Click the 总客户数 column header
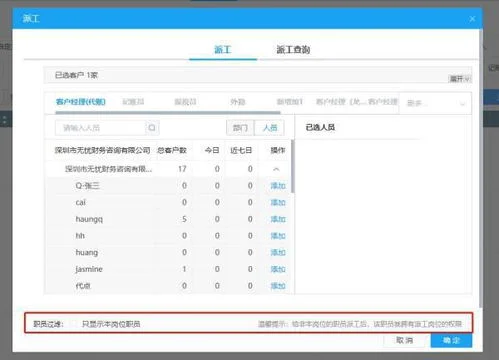 tap(172, 150)
